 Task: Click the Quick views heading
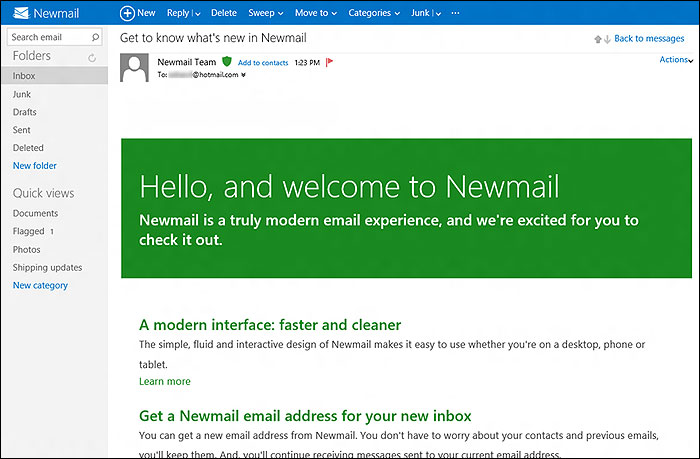[43, 193]
